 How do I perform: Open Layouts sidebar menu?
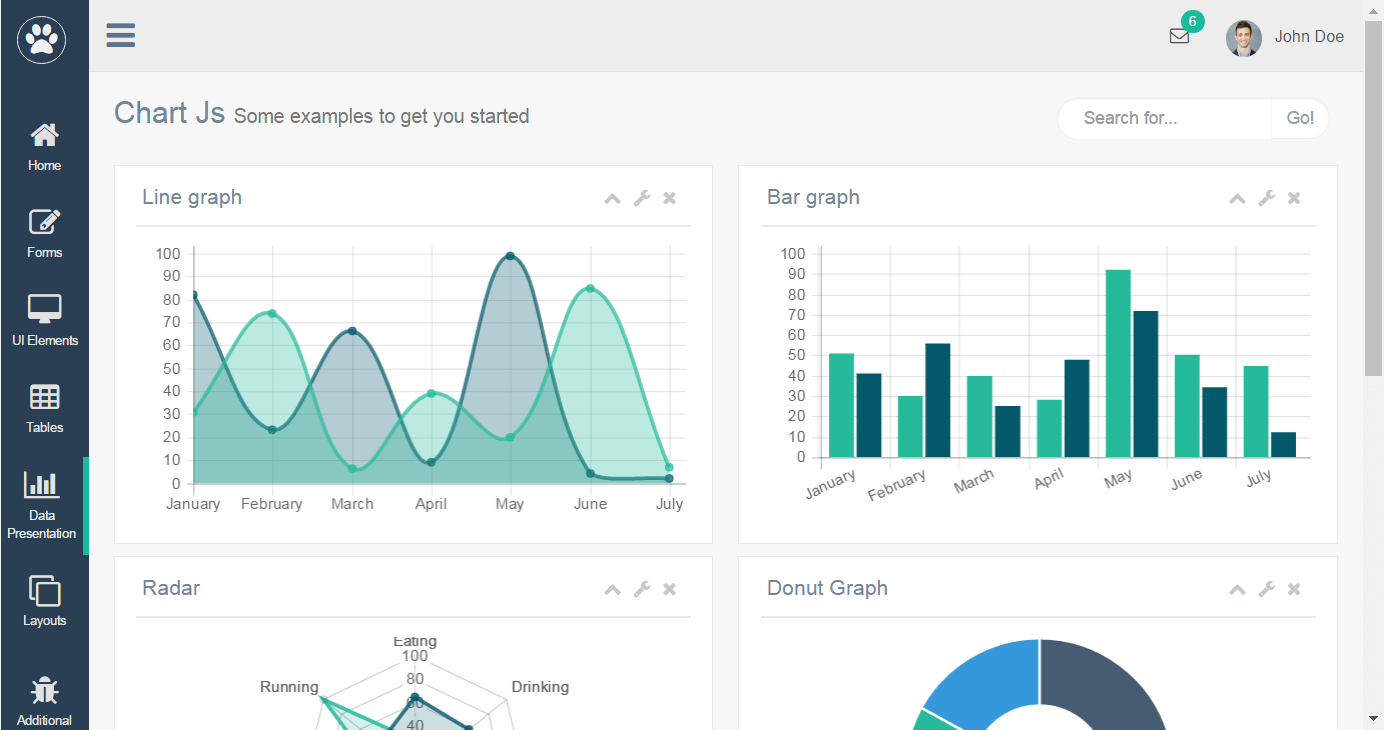pos(44,602)
